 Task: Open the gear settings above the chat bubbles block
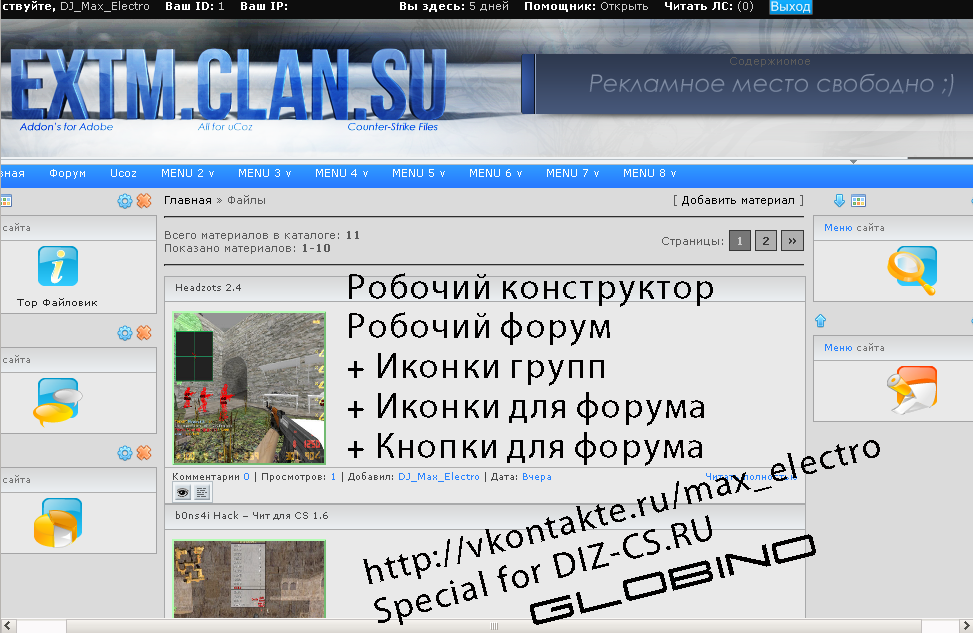(125, 333)
